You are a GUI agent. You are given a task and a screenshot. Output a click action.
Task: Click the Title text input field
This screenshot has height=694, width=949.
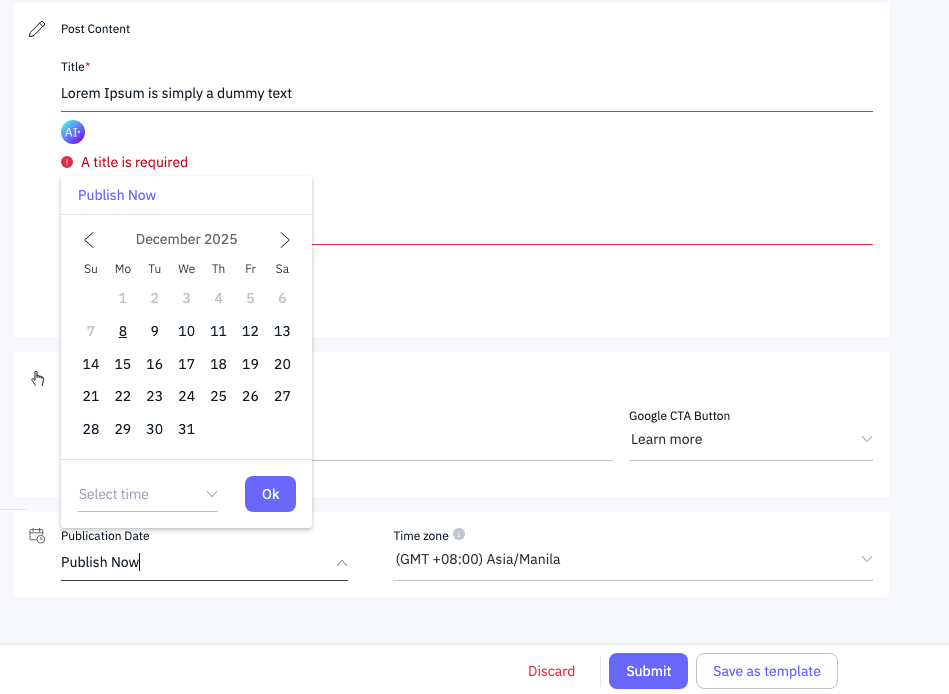point(466,94)
